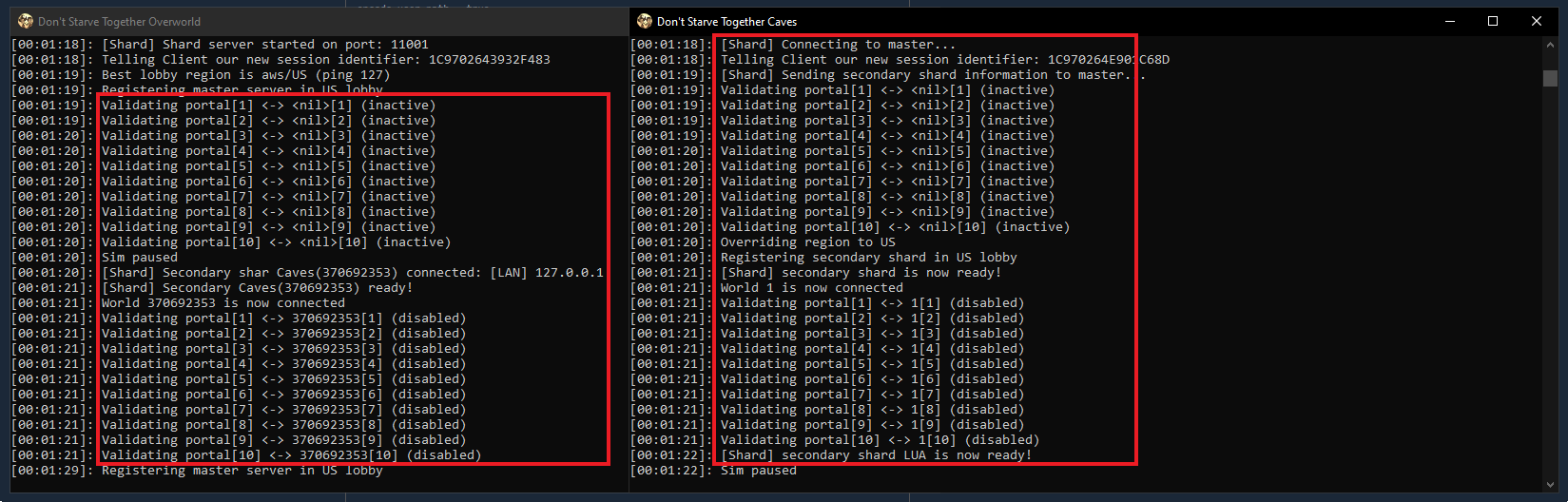Click session identifier 1C9702643932F483 in Overworld

489,60
